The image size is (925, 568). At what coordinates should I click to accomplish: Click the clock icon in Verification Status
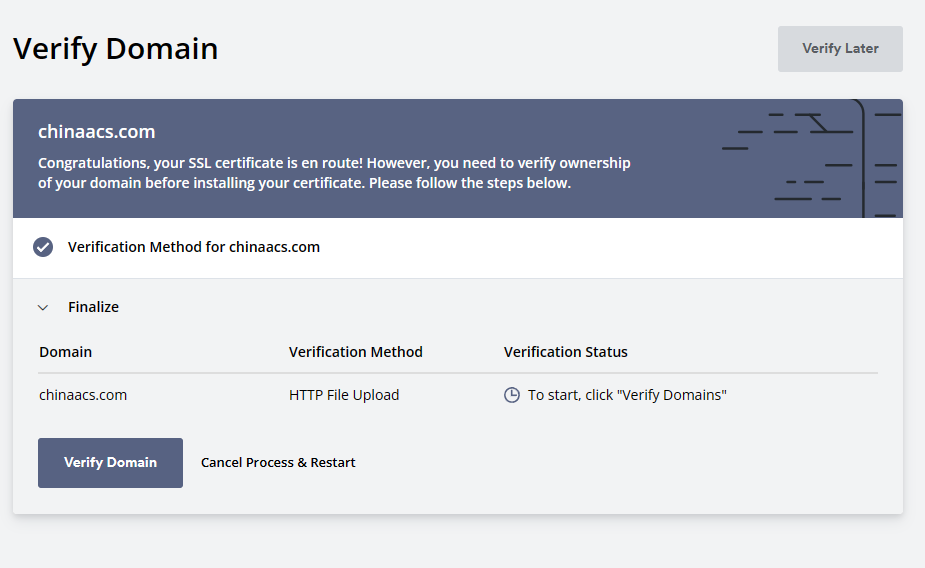pyautogui.click(x=511, y=395)
